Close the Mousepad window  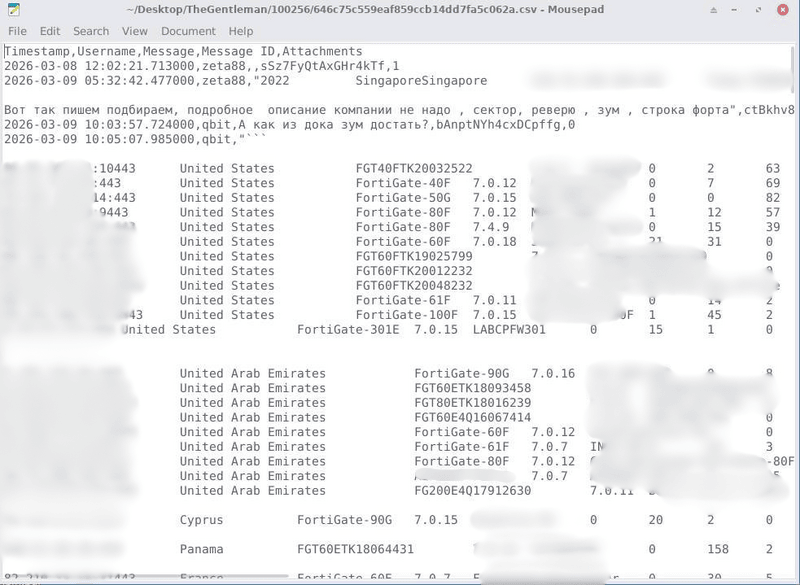783,10
